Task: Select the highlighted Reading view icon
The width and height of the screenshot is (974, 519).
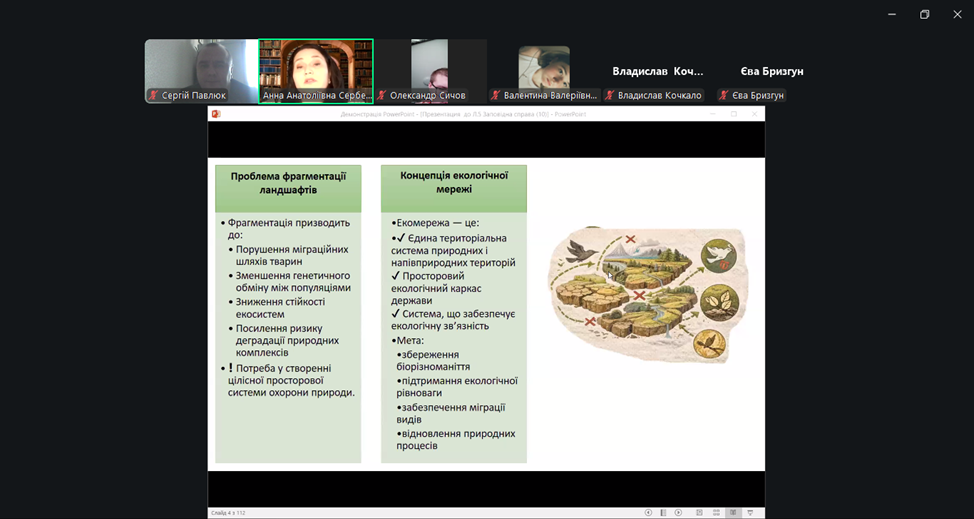Action: tap(734, 513)
